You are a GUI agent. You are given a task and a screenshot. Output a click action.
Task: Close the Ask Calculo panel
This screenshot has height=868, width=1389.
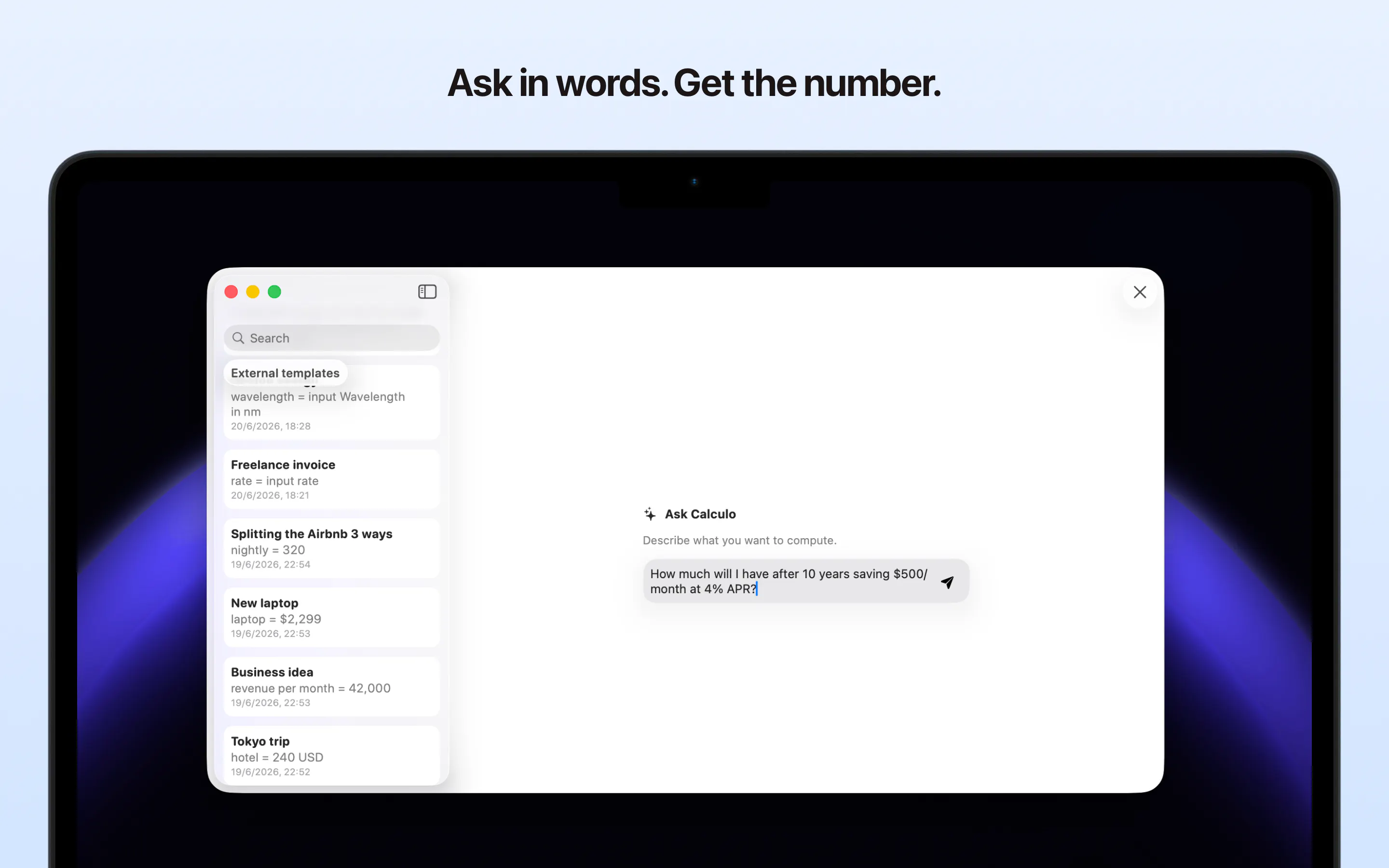pyautogui.click(x=1139, y=292)
